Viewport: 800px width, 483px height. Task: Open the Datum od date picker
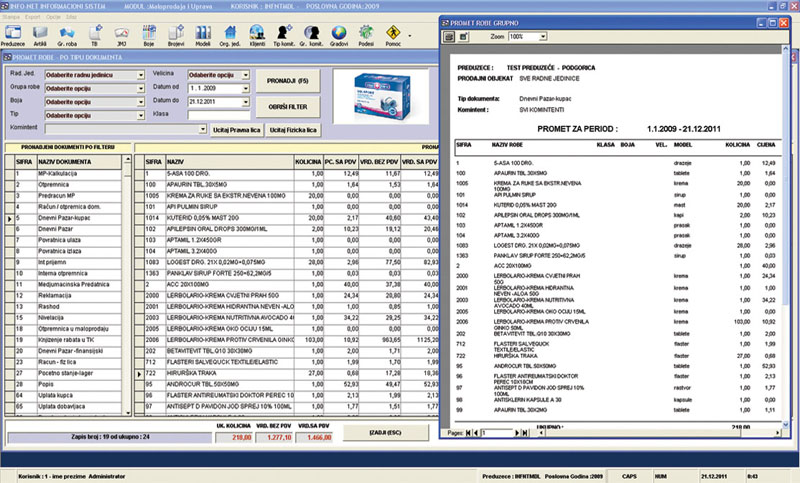(x=245, y=89)
